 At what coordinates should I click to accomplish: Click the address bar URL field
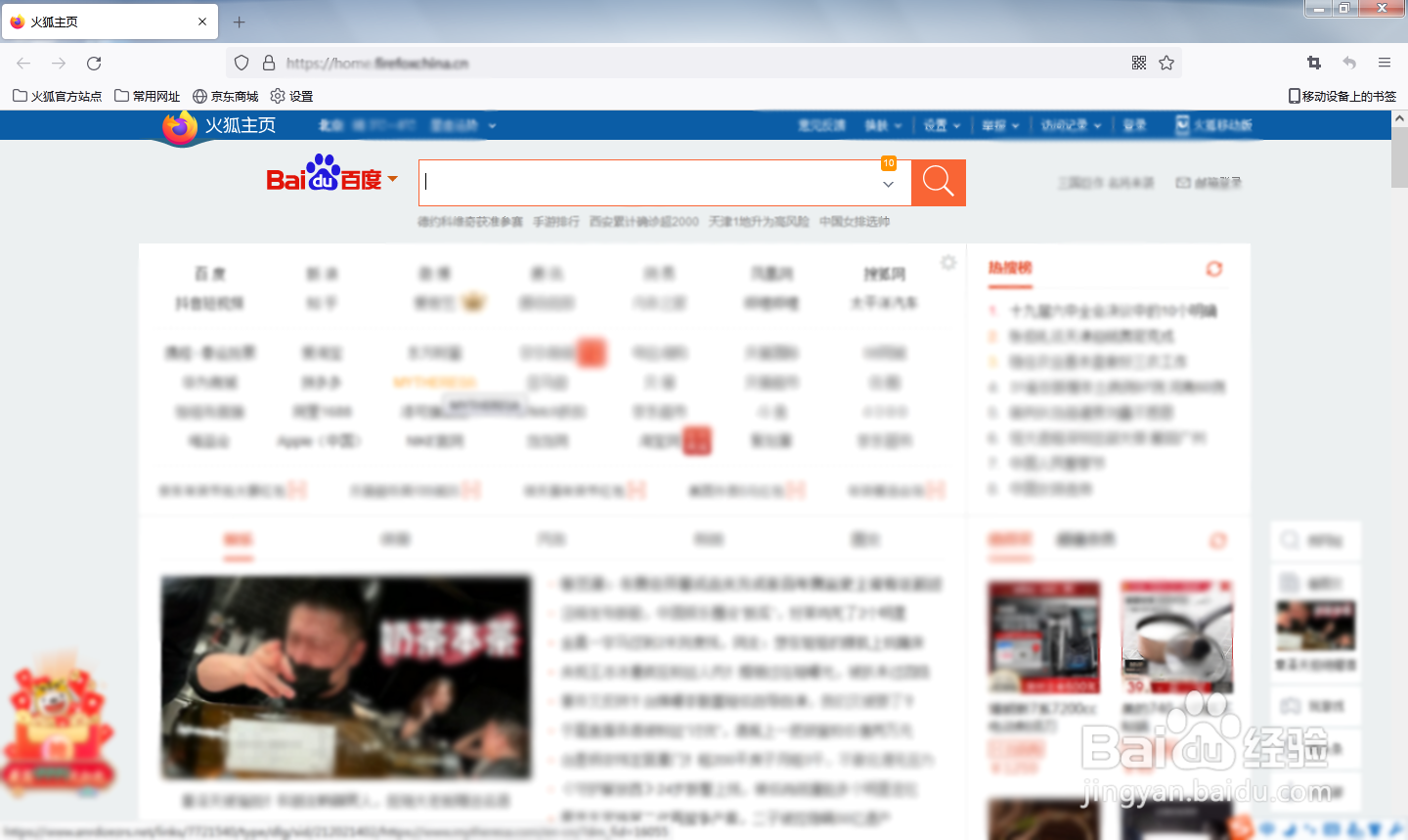(x=704, y=63)
